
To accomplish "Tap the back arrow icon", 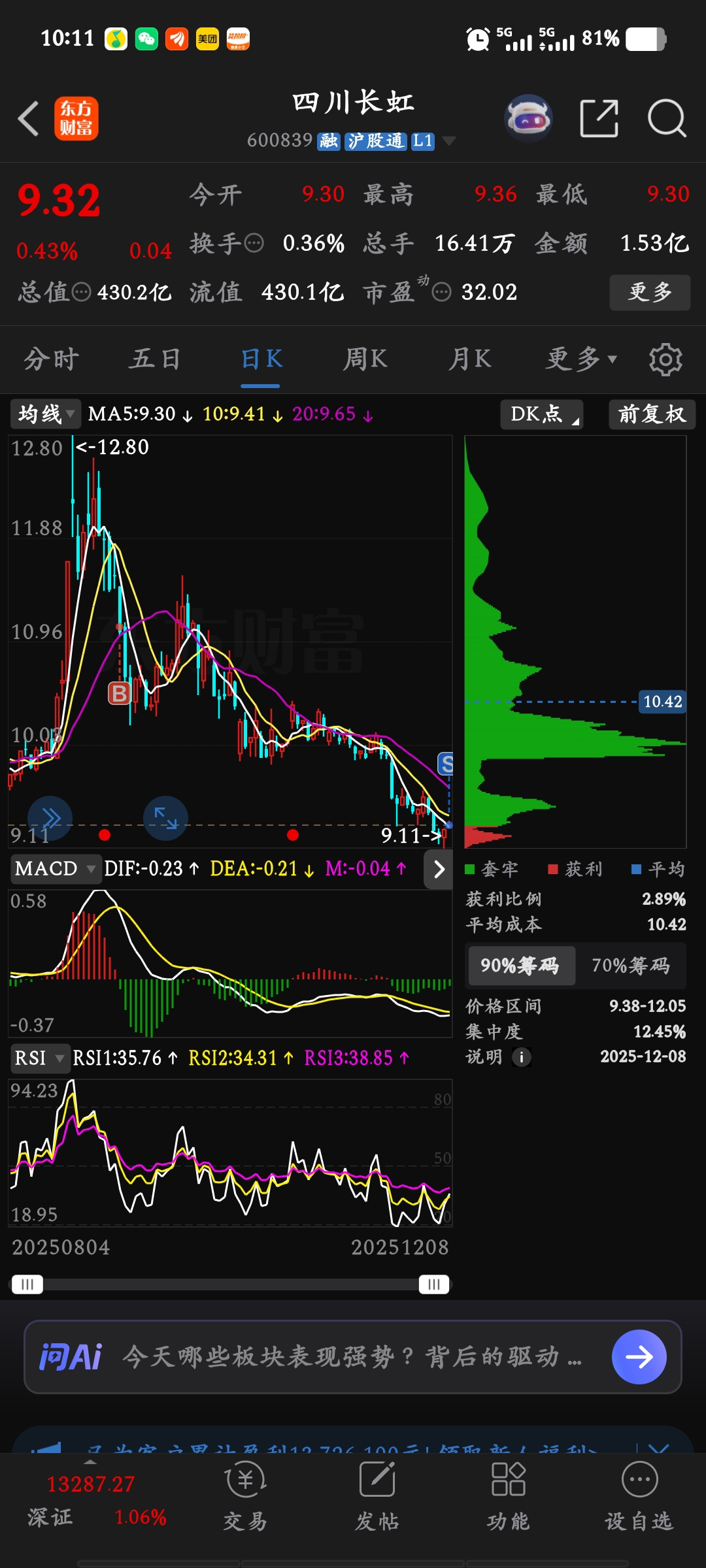I will coord(29,119).
